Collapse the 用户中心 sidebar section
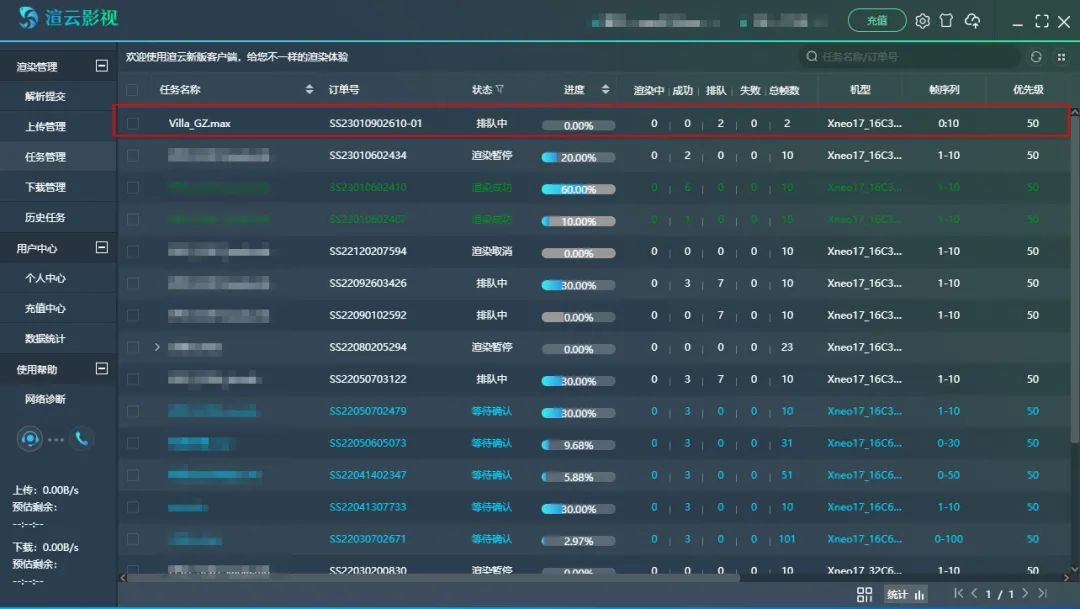This screenshot has height=609, width=1080. [101, 247]
